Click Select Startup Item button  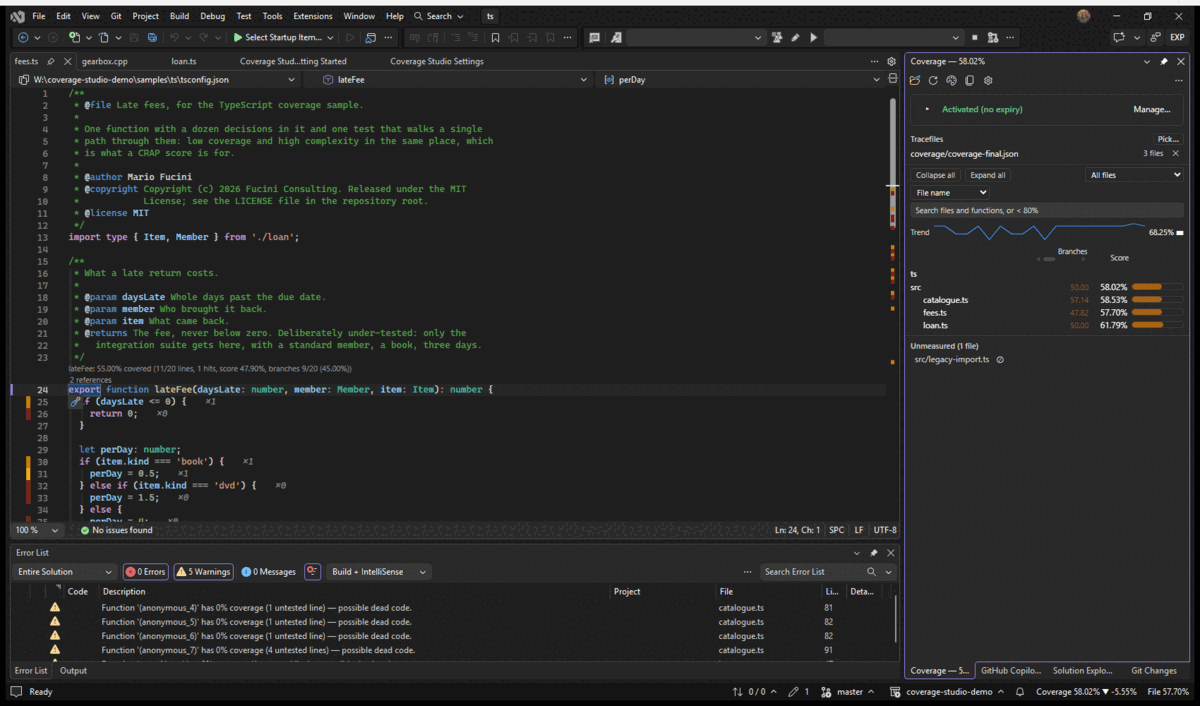pos(283,38)
